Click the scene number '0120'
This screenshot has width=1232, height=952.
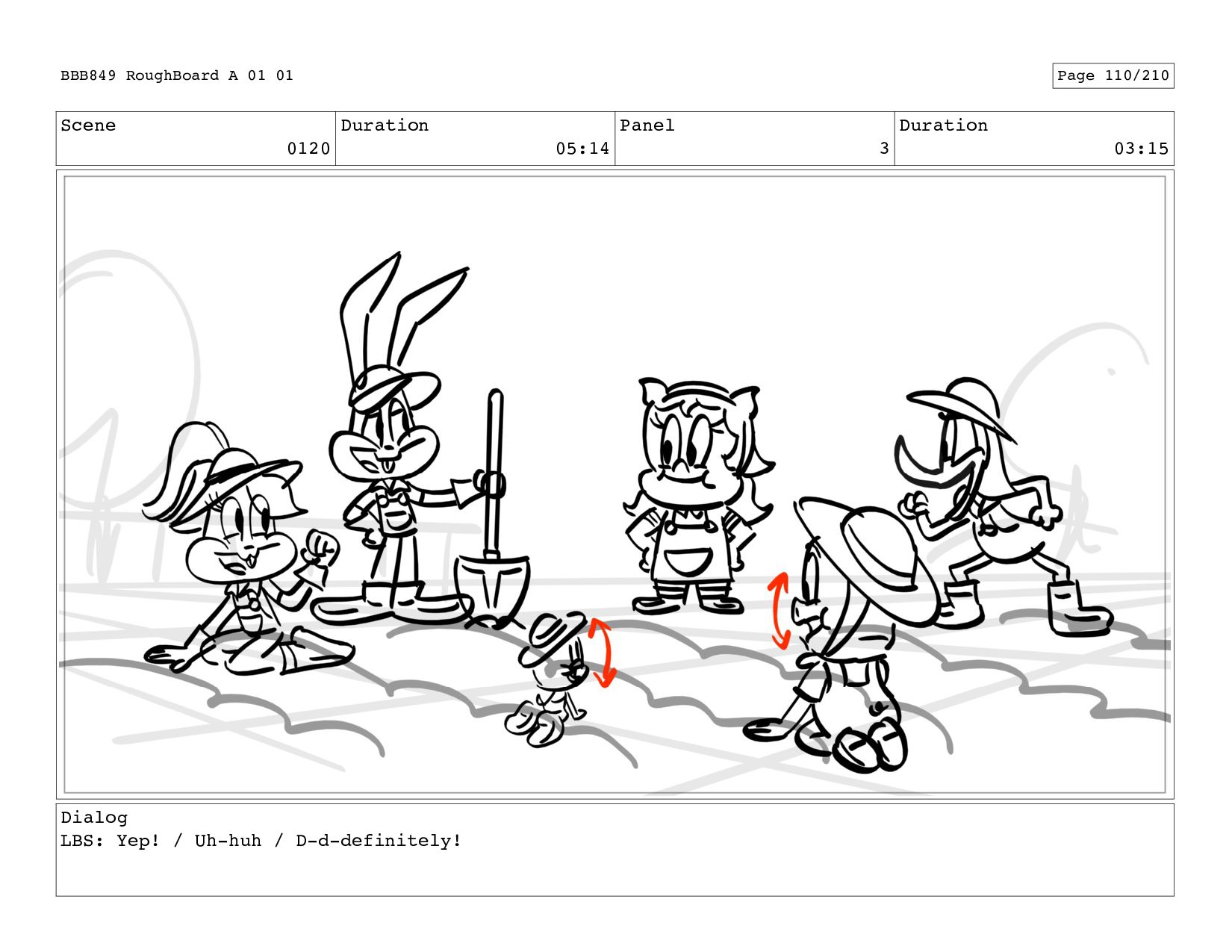pos(308,149)
